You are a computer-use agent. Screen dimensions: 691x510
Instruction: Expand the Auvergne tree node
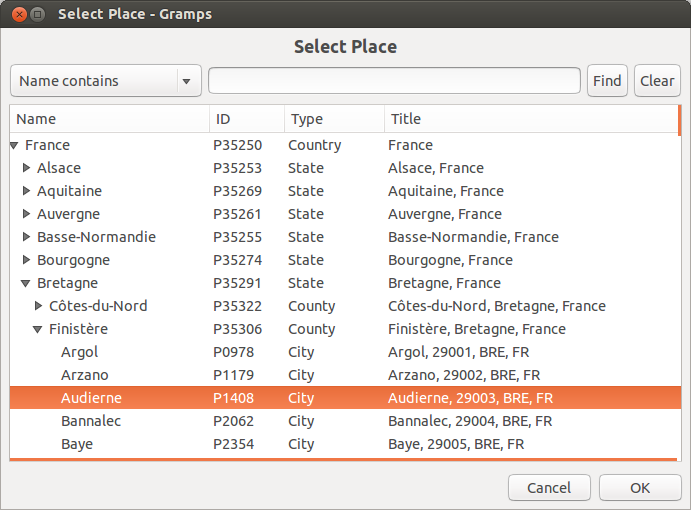26,214
